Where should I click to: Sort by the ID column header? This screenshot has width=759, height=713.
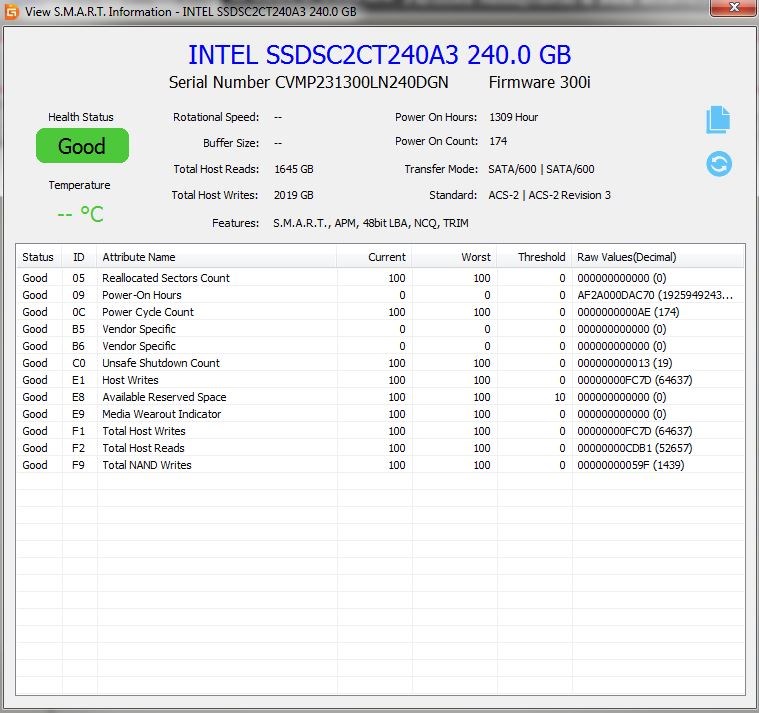(79, 257)
